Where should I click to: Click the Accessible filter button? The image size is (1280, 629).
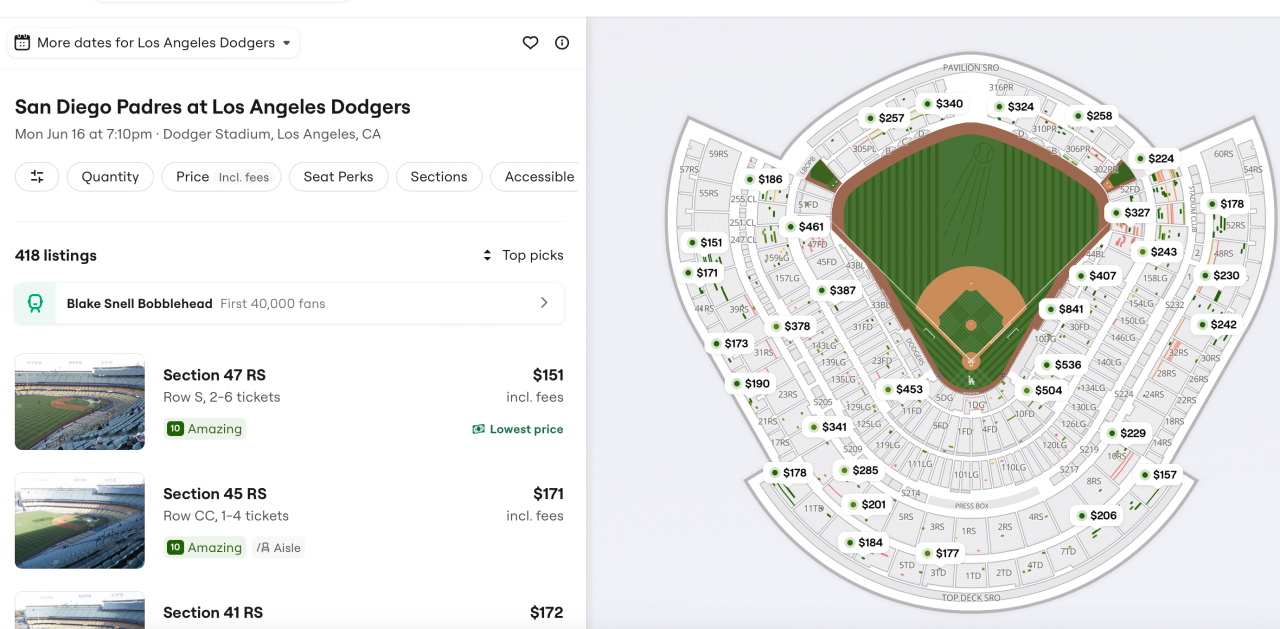coord(538,177)
